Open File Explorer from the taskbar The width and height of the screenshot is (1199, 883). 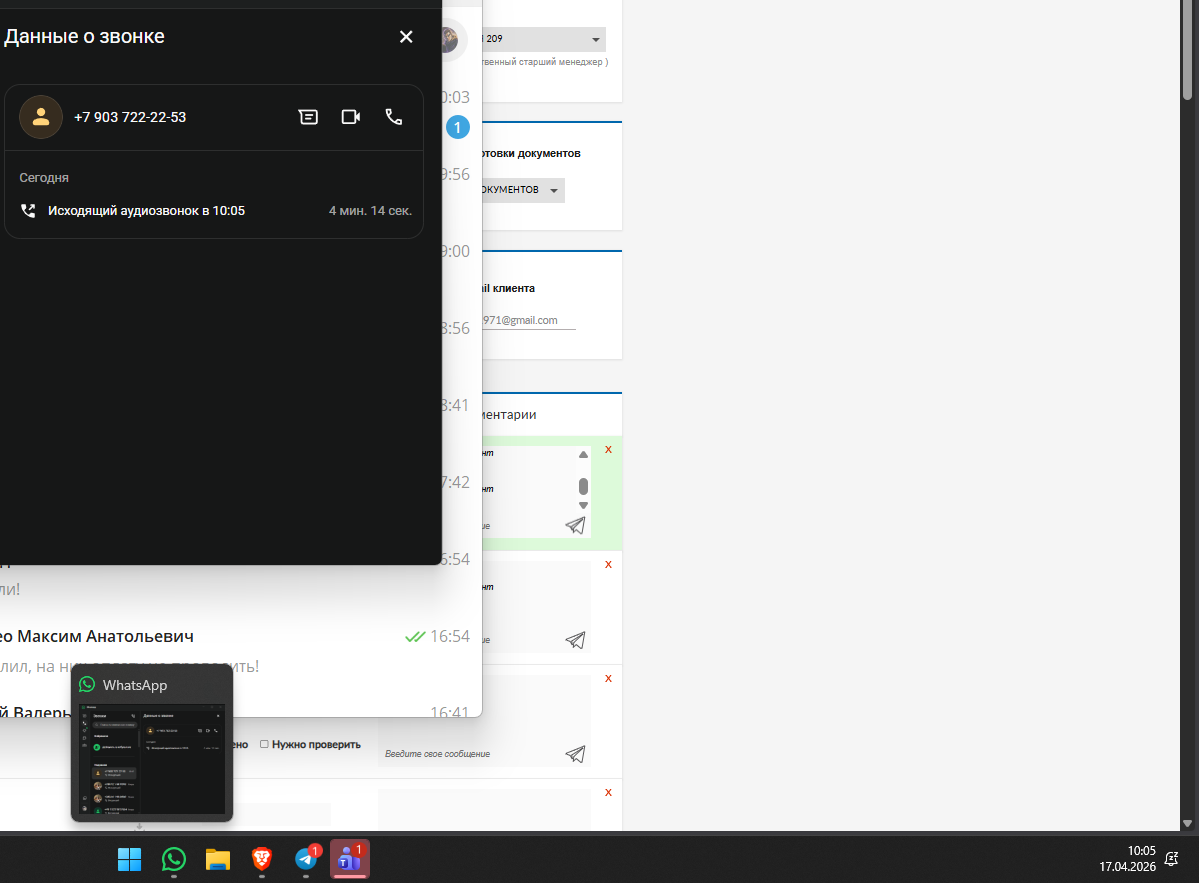218,859
